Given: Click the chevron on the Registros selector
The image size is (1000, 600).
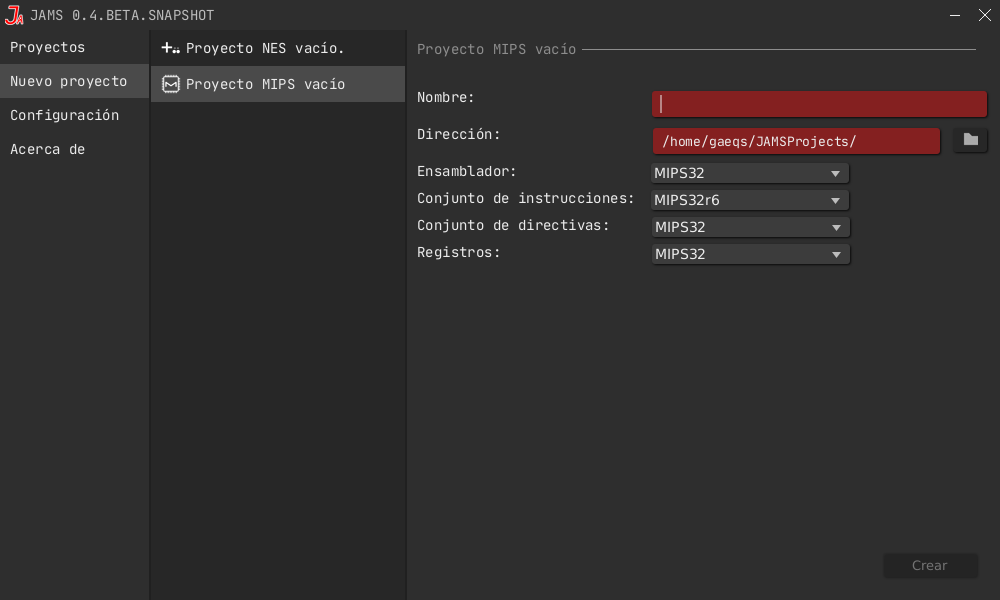Looking at the screenshot, I should [x=835, y=253].
